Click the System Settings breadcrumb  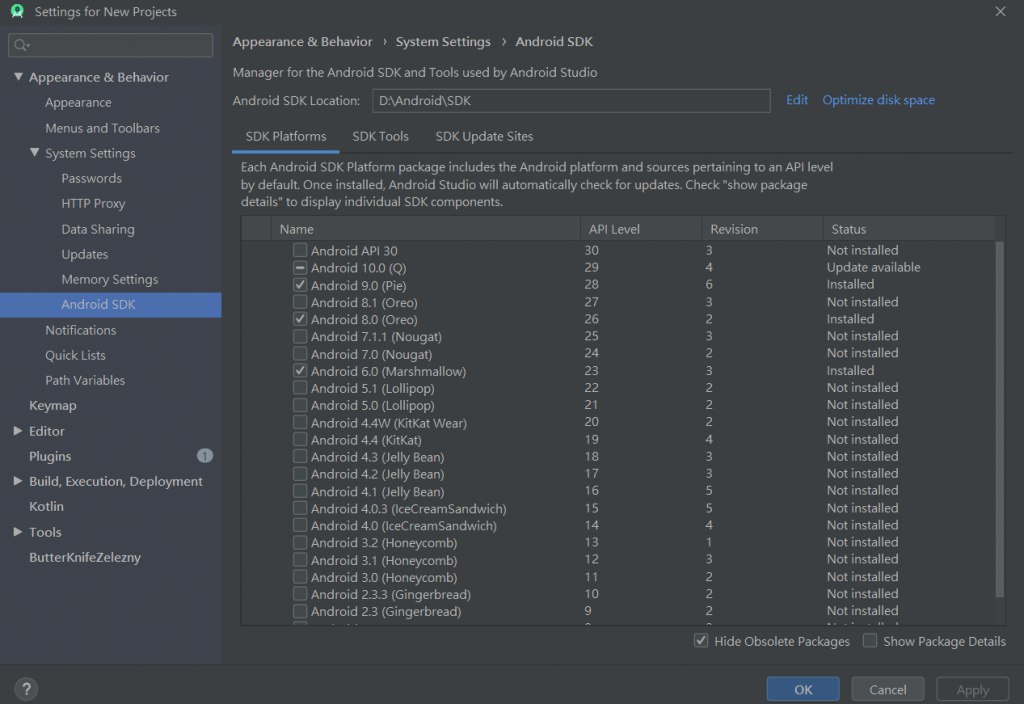point(443,42)
